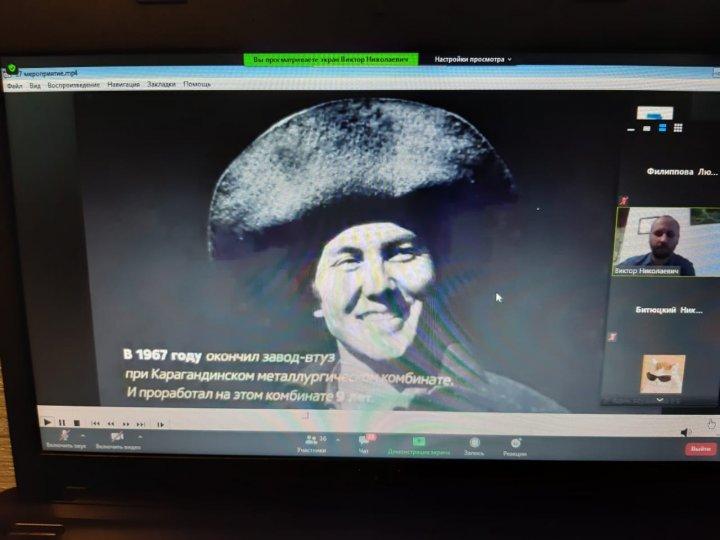720x540 pixels.
Task: Open the Файл menu in player
Action: (14, 85)
